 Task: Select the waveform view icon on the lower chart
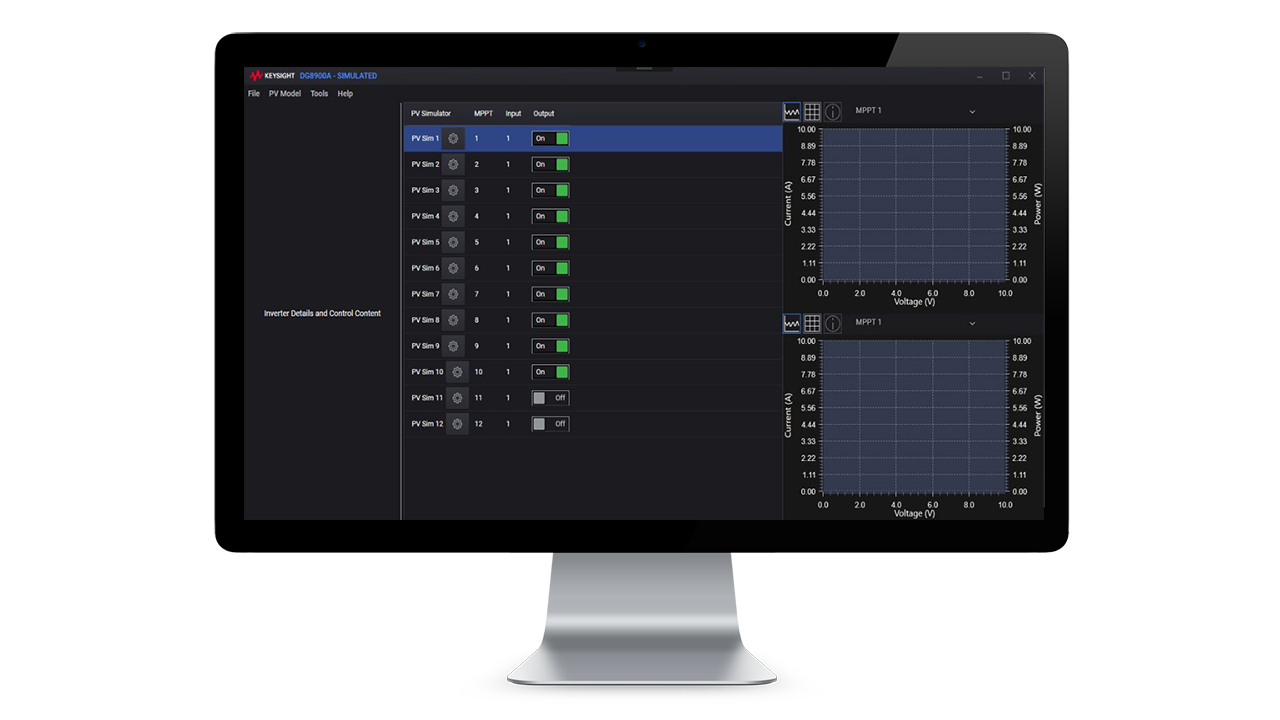tap(791, 322)
